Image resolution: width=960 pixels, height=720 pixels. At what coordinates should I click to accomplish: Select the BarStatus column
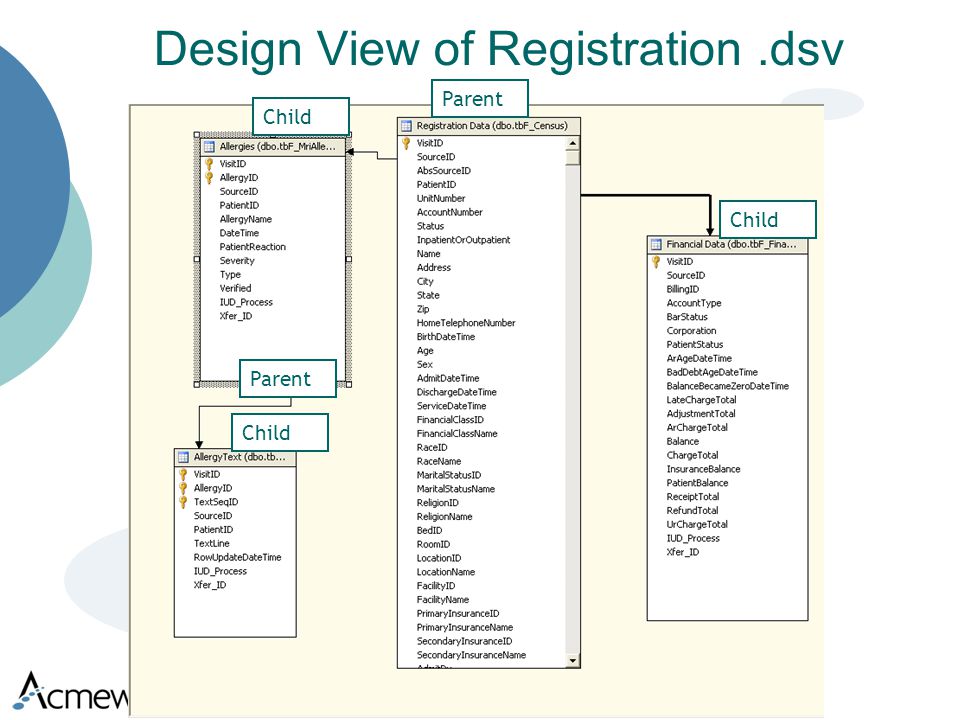687,317
